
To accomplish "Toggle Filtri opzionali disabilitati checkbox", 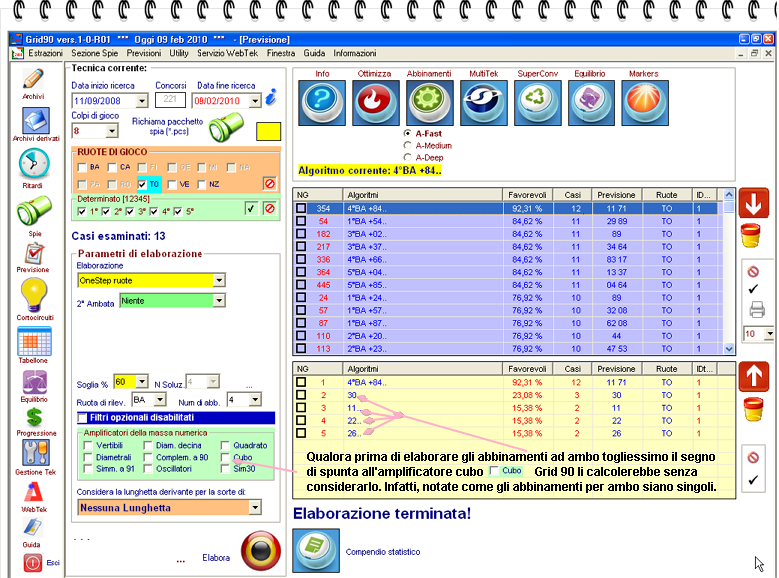I will [x=82, y=418].
